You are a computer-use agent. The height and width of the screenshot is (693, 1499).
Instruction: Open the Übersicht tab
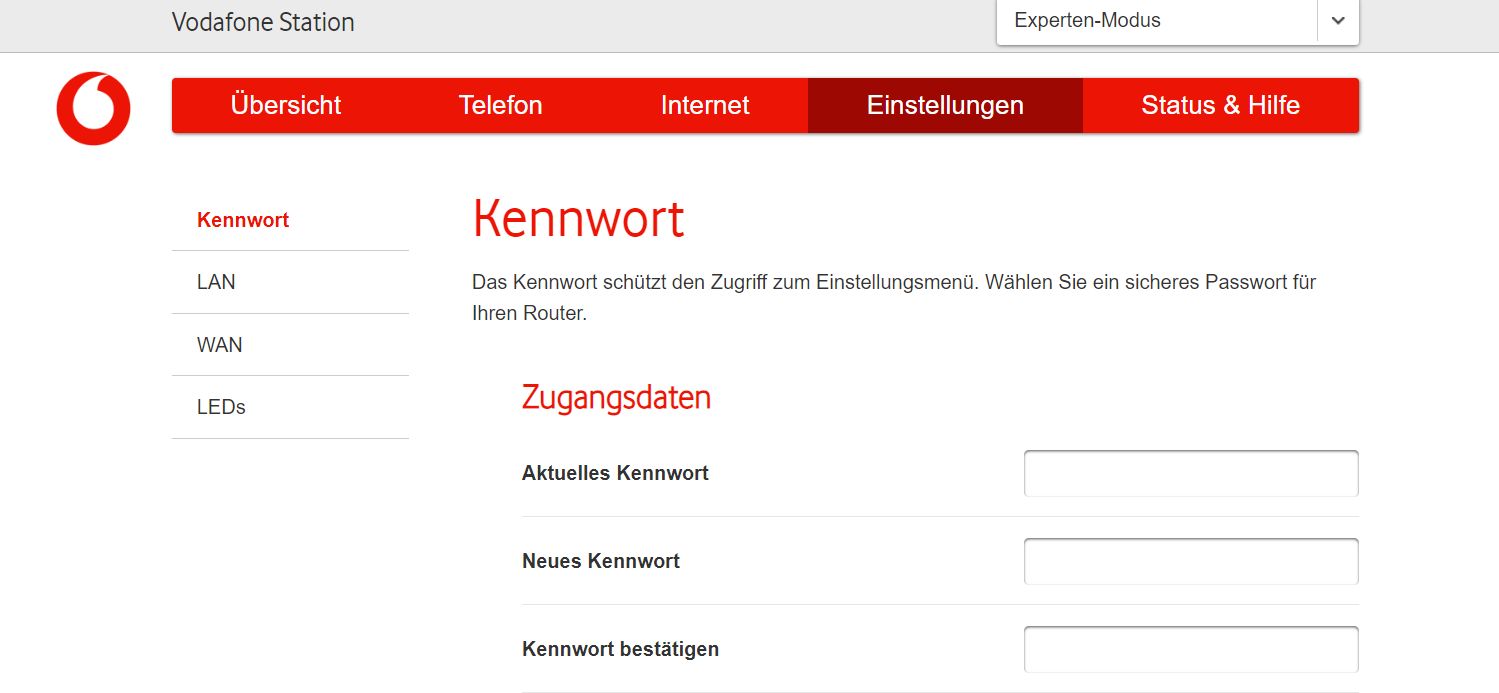coord(286,105)
